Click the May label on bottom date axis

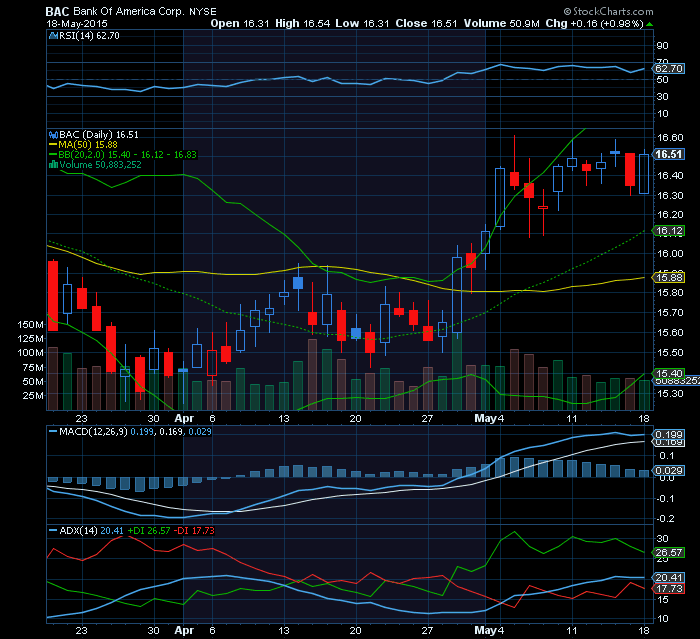485,631
